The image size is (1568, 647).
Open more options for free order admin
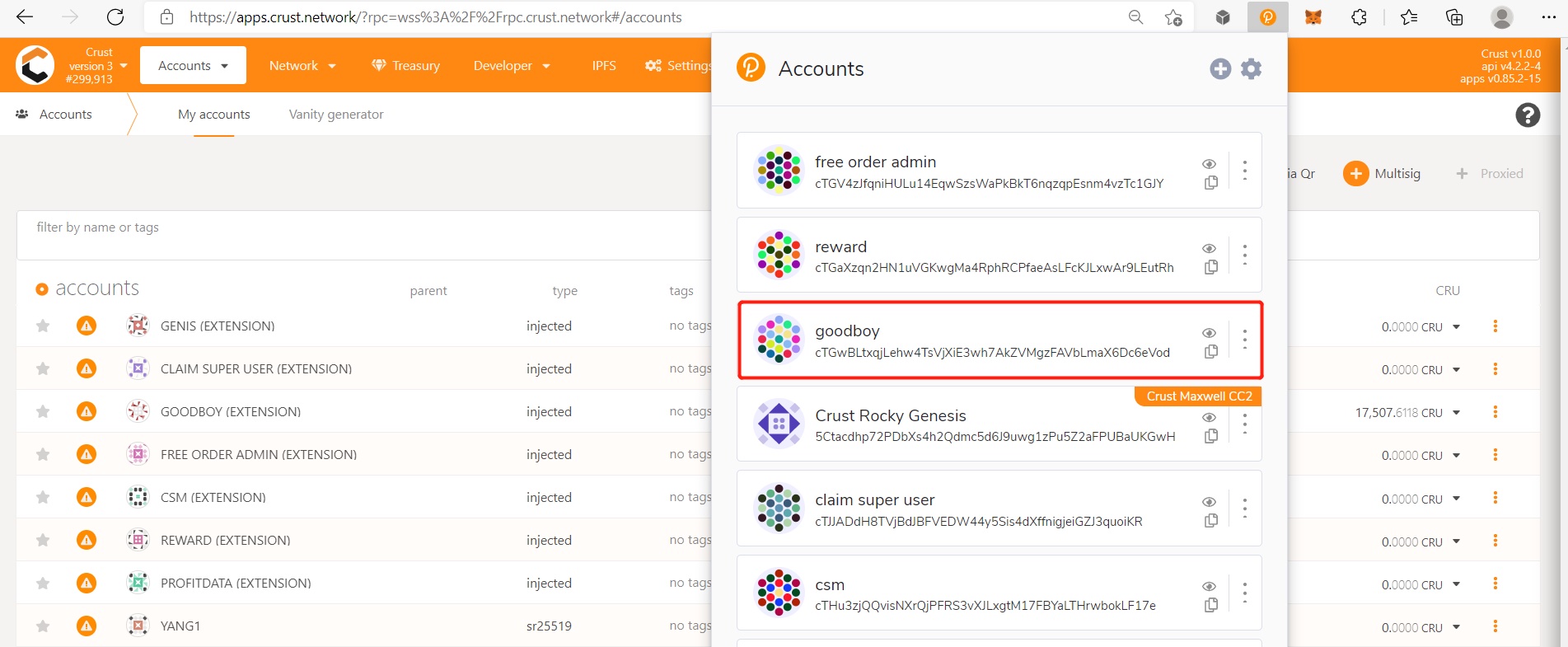(1244, 171)
